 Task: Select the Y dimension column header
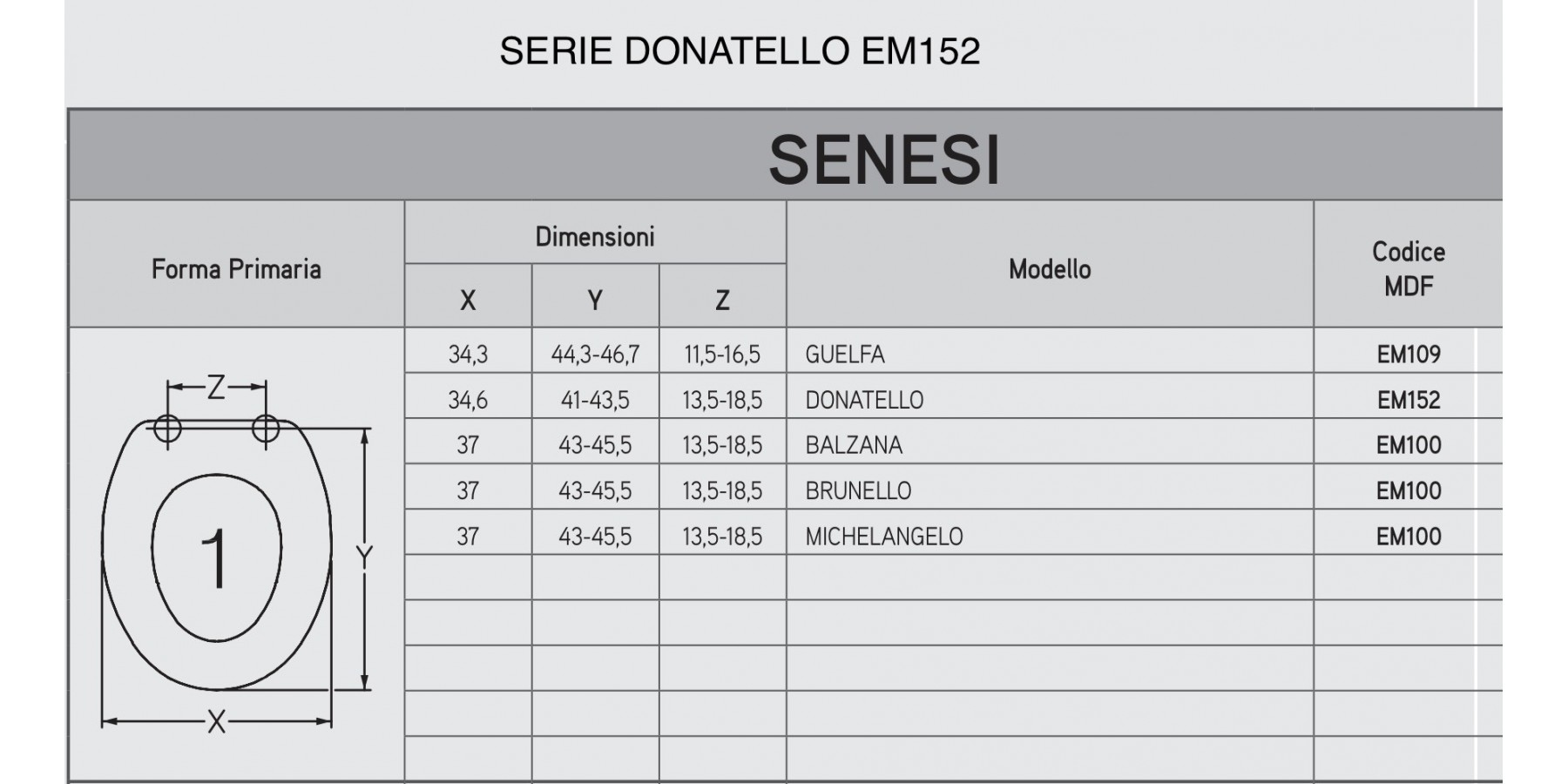coord(595,301)
